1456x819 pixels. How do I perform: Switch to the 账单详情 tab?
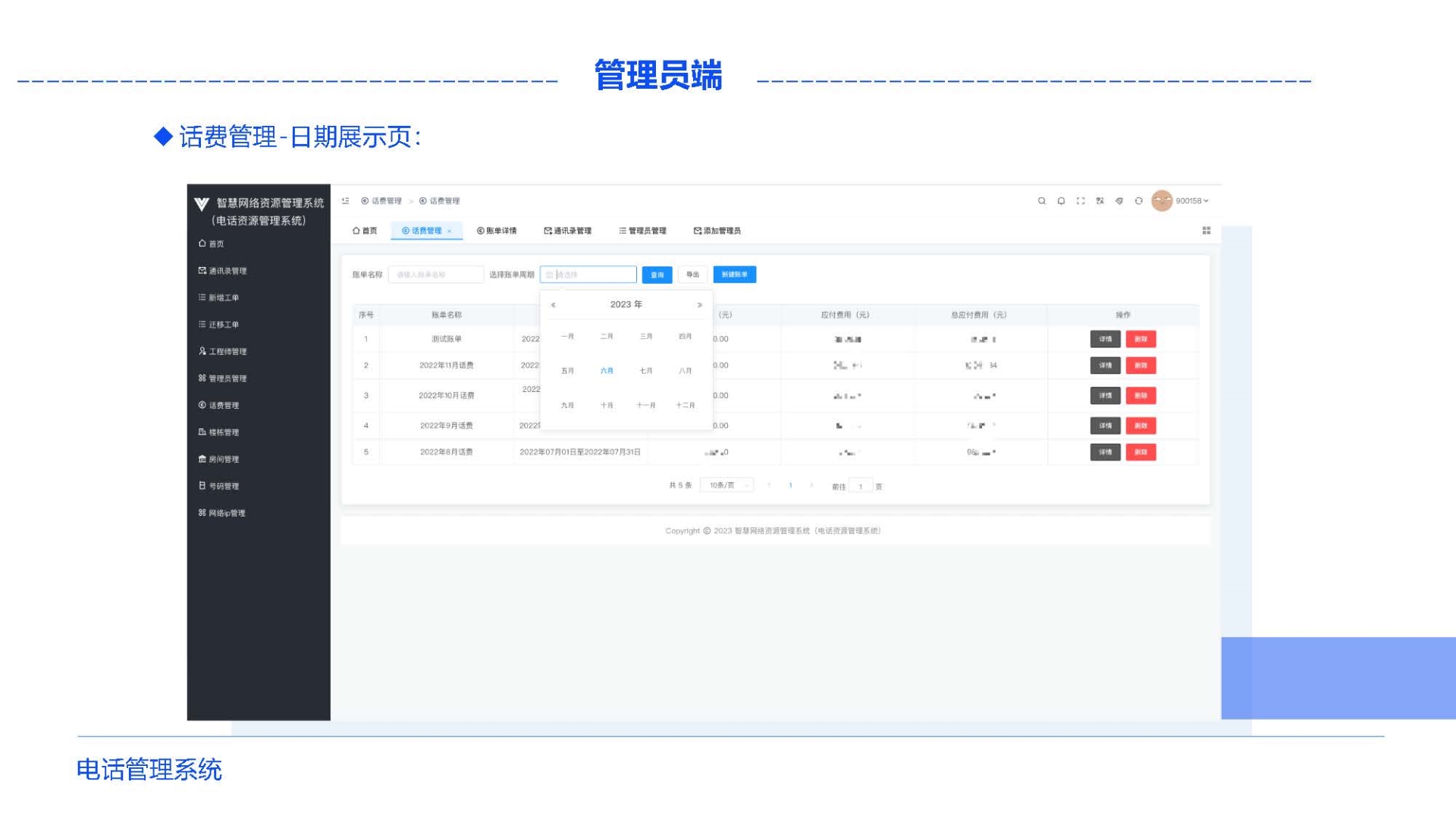coord(497,231)
